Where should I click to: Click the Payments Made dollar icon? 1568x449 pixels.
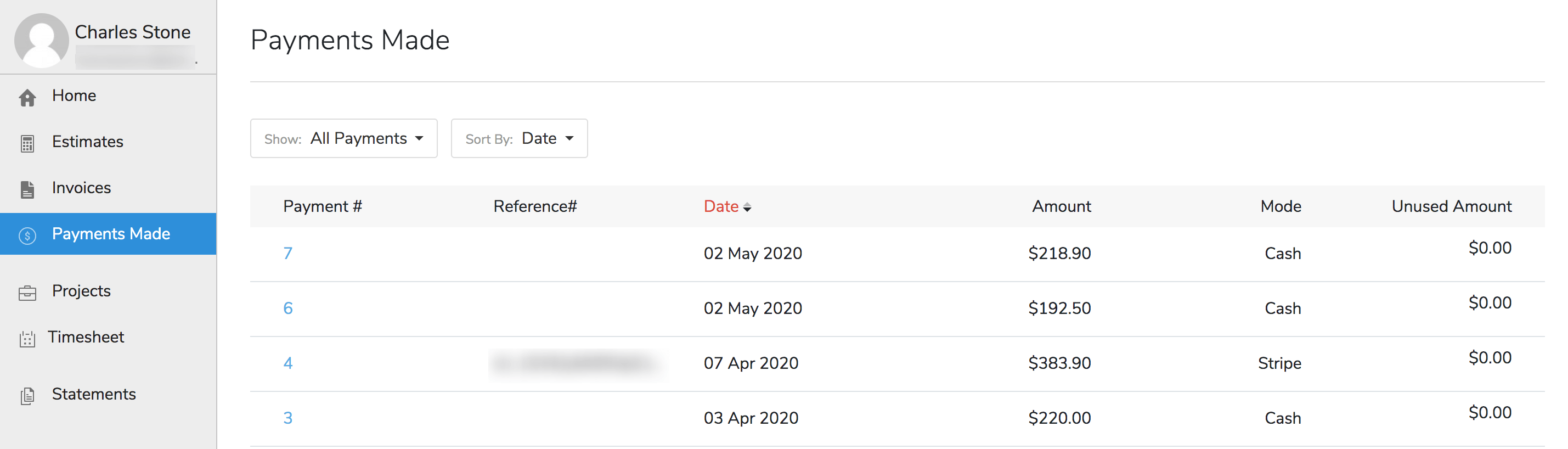[27, 235]
